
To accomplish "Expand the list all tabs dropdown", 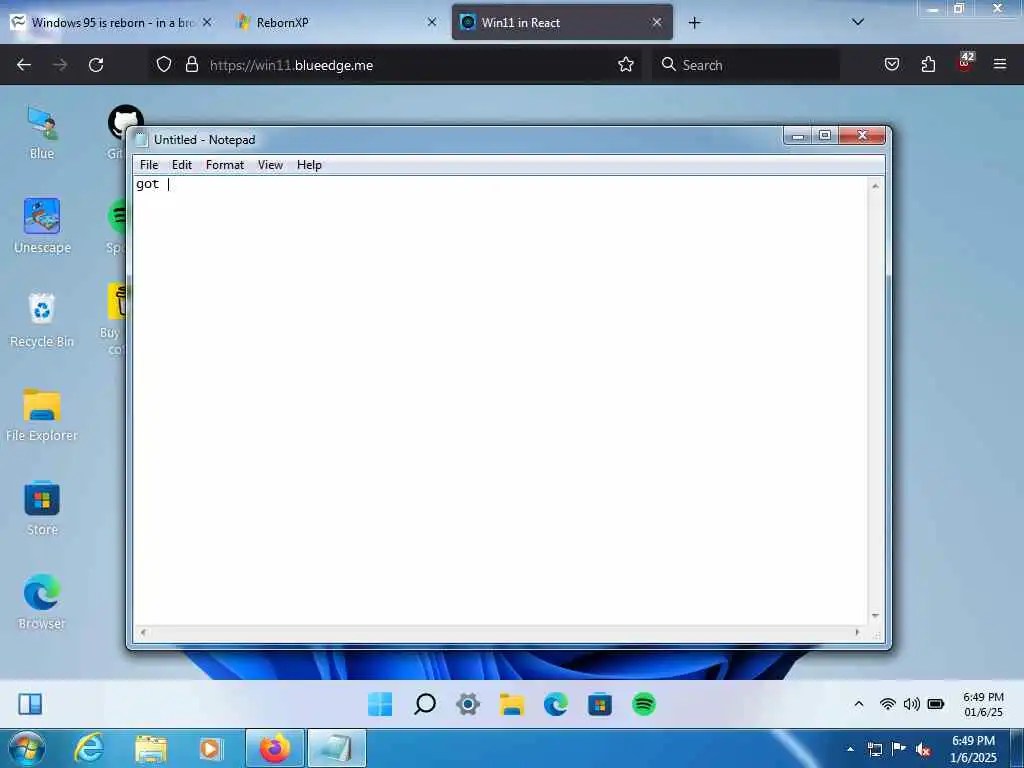I will click(x=858, y=22).
